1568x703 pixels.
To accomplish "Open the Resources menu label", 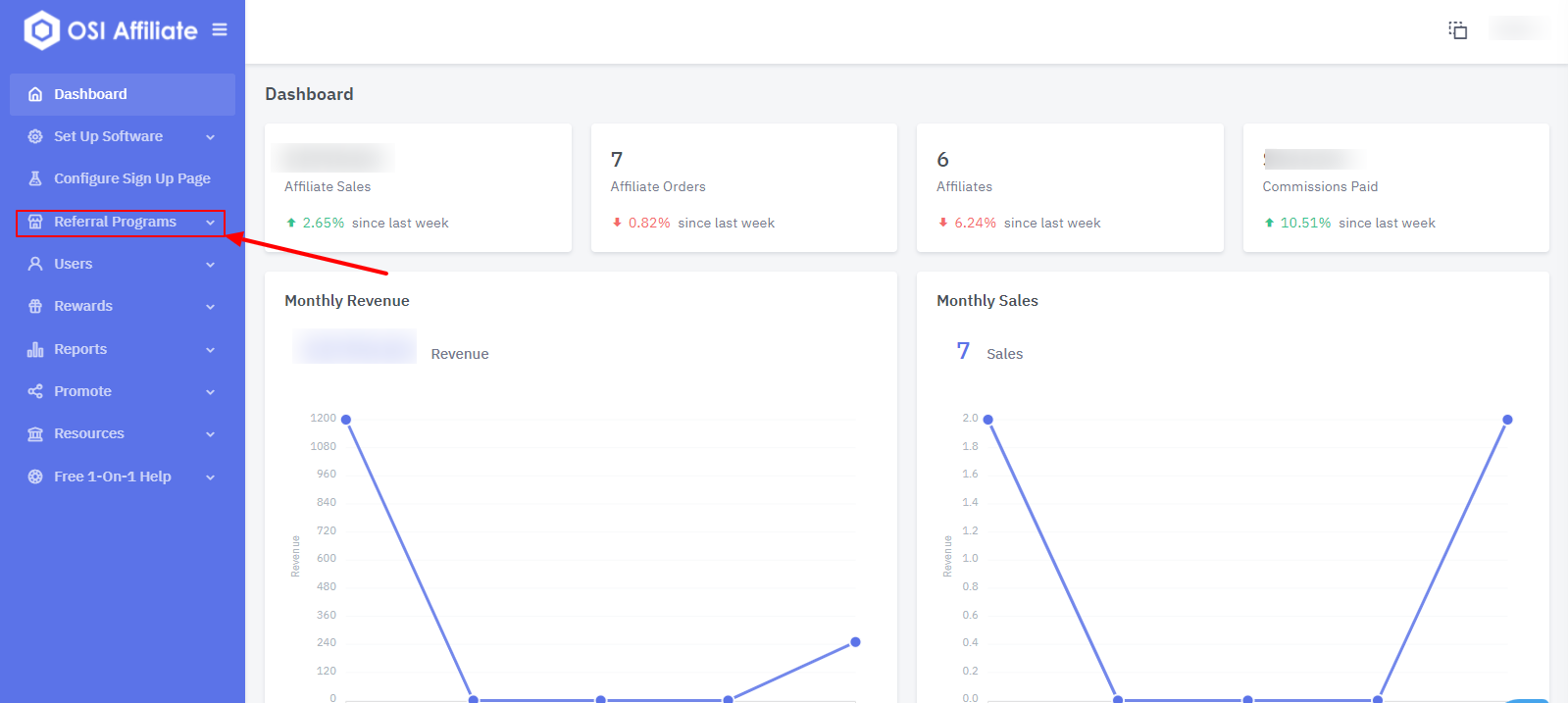I will (89, 433).
